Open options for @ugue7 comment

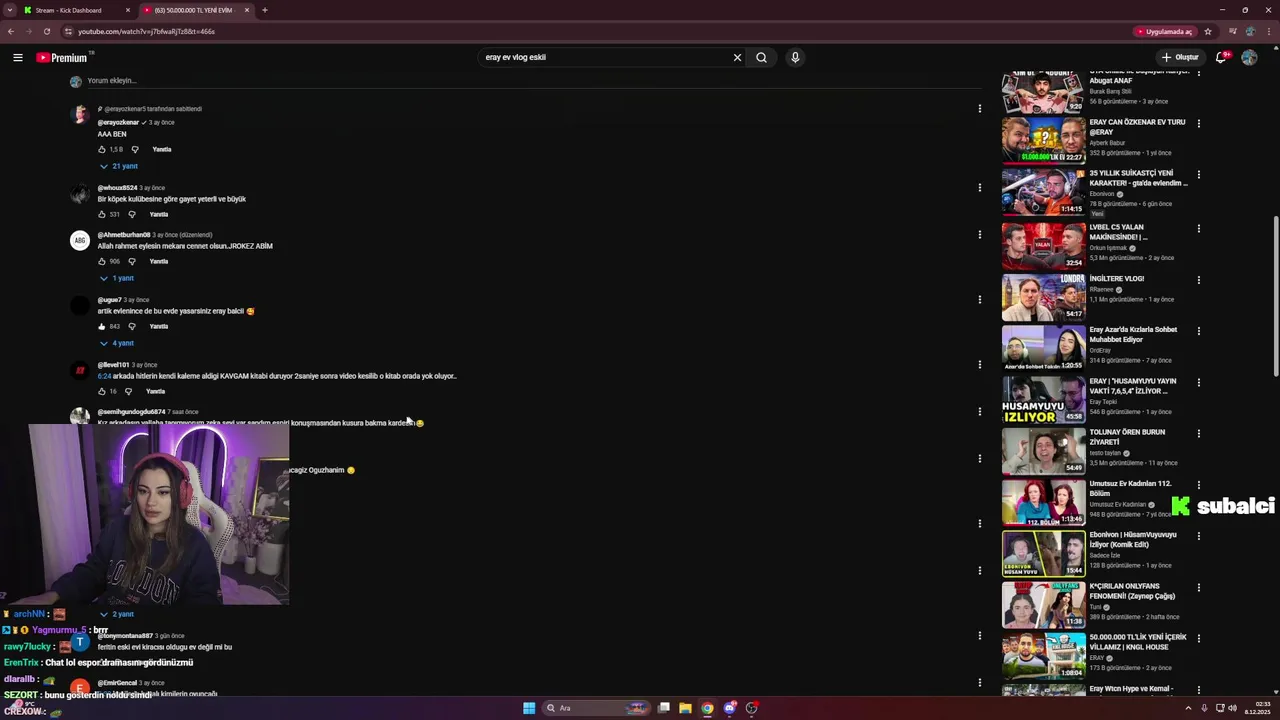pos(979,299)
